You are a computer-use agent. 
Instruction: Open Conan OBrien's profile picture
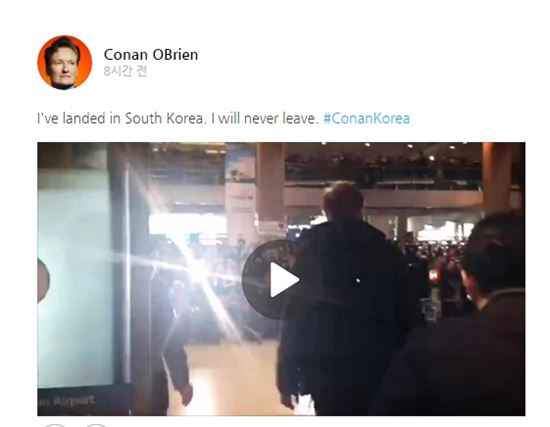[x=65, y=62]
